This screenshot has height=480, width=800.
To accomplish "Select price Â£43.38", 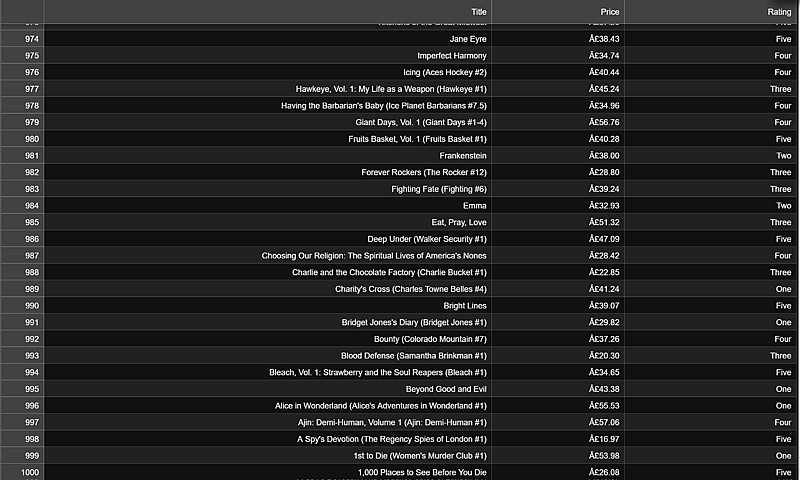I will pos(558,389).
